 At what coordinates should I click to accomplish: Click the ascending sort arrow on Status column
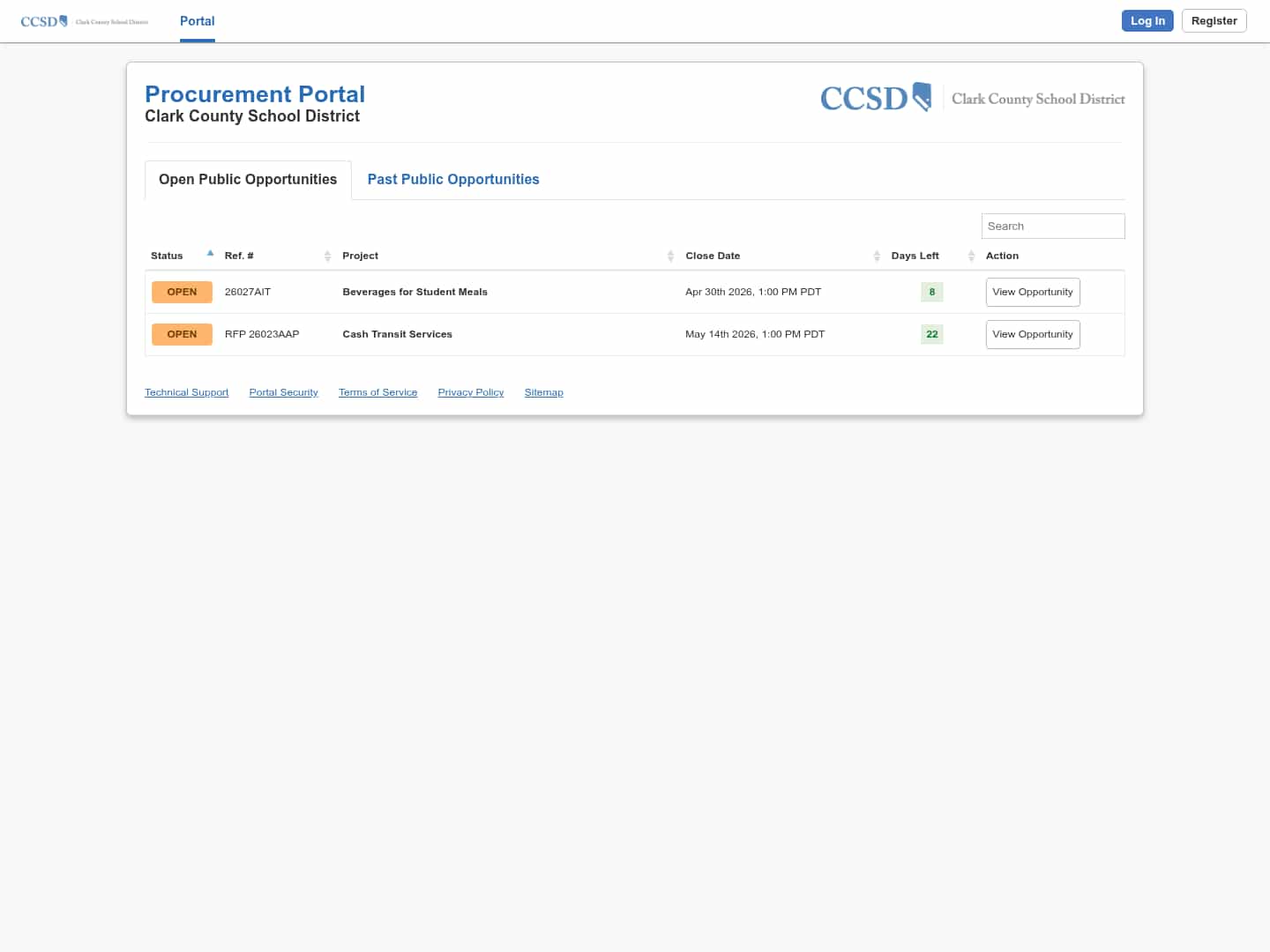click(x=210, y=252)
